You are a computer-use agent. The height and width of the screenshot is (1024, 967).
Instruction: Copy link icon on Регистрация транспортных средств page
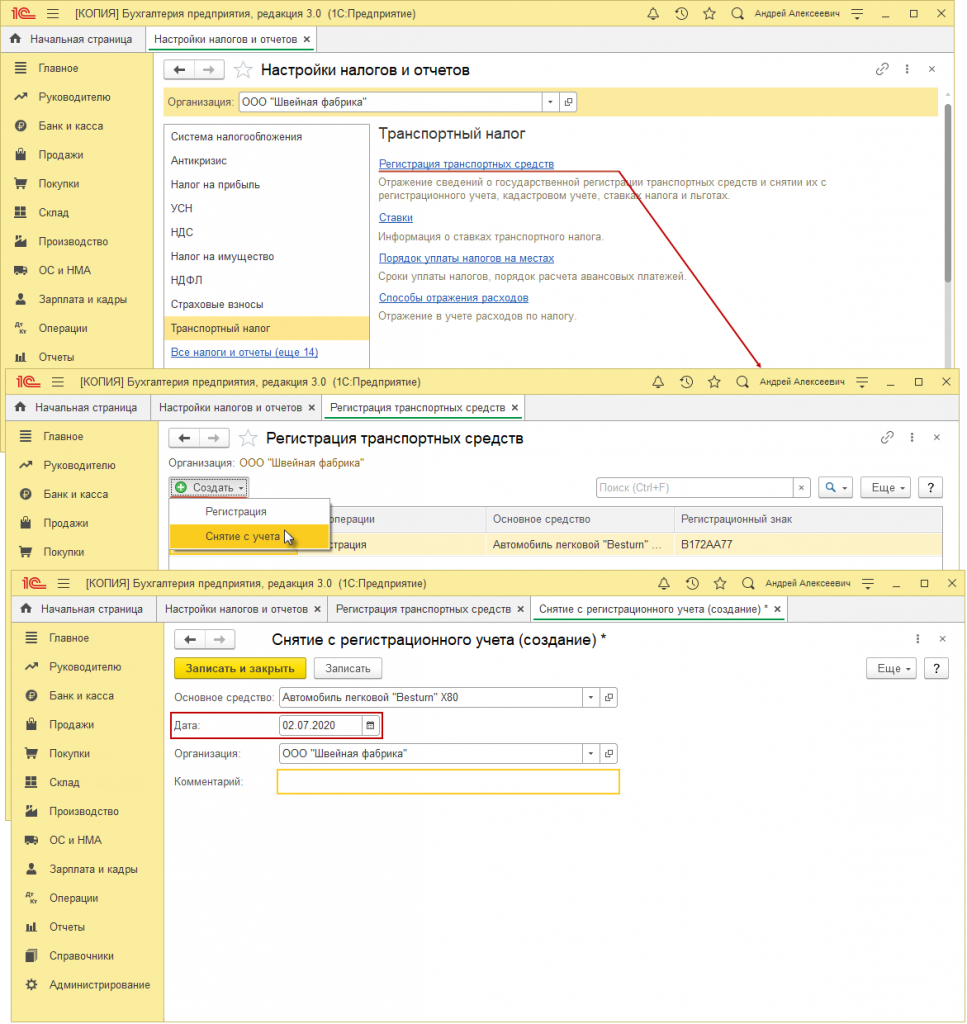887,438
